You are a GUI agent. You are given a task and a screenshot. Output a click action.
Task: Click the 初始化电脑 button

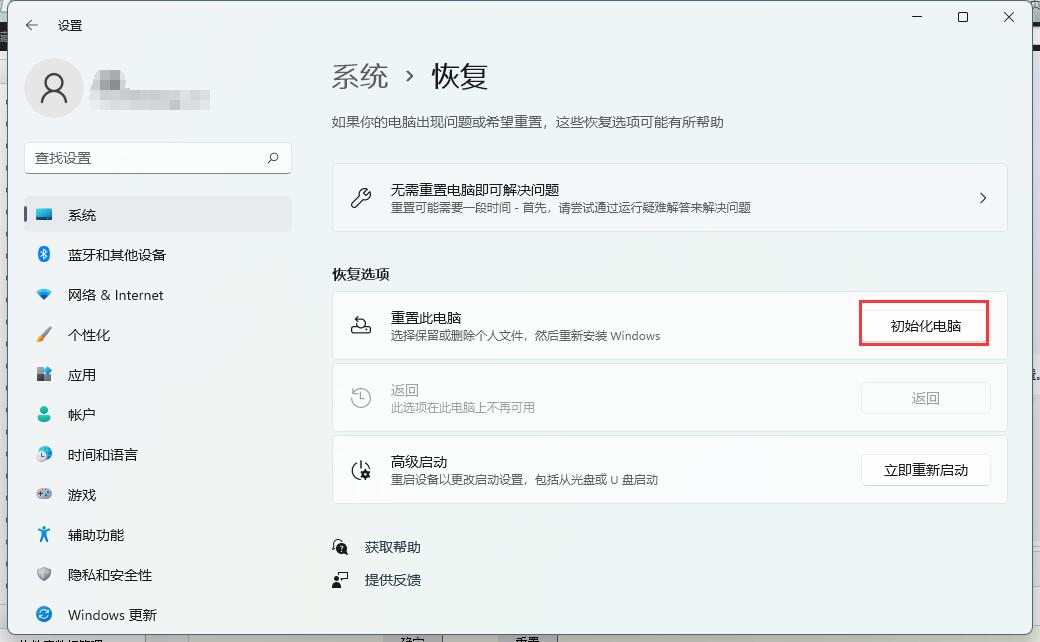point(924,324)
